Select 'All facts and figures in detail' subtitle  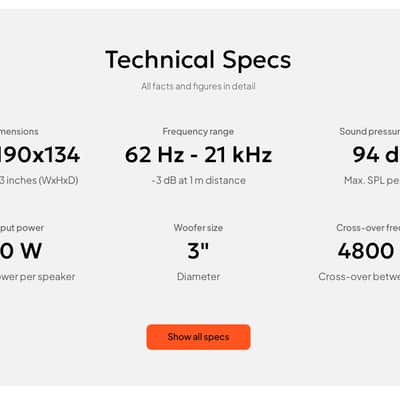pyautogui.click(x=198, y=86)
